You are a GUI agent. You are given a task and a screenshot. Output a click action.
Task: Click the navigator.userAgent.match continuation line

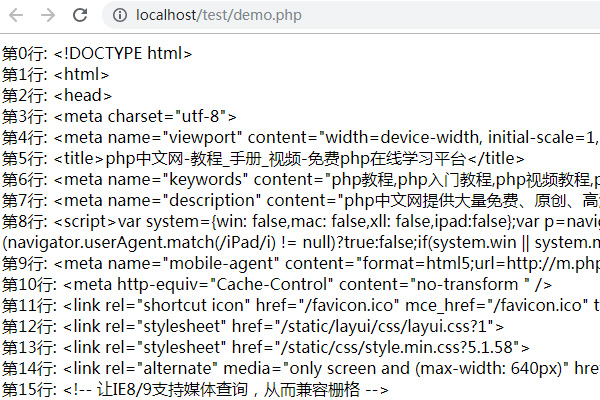coord(301,243)
